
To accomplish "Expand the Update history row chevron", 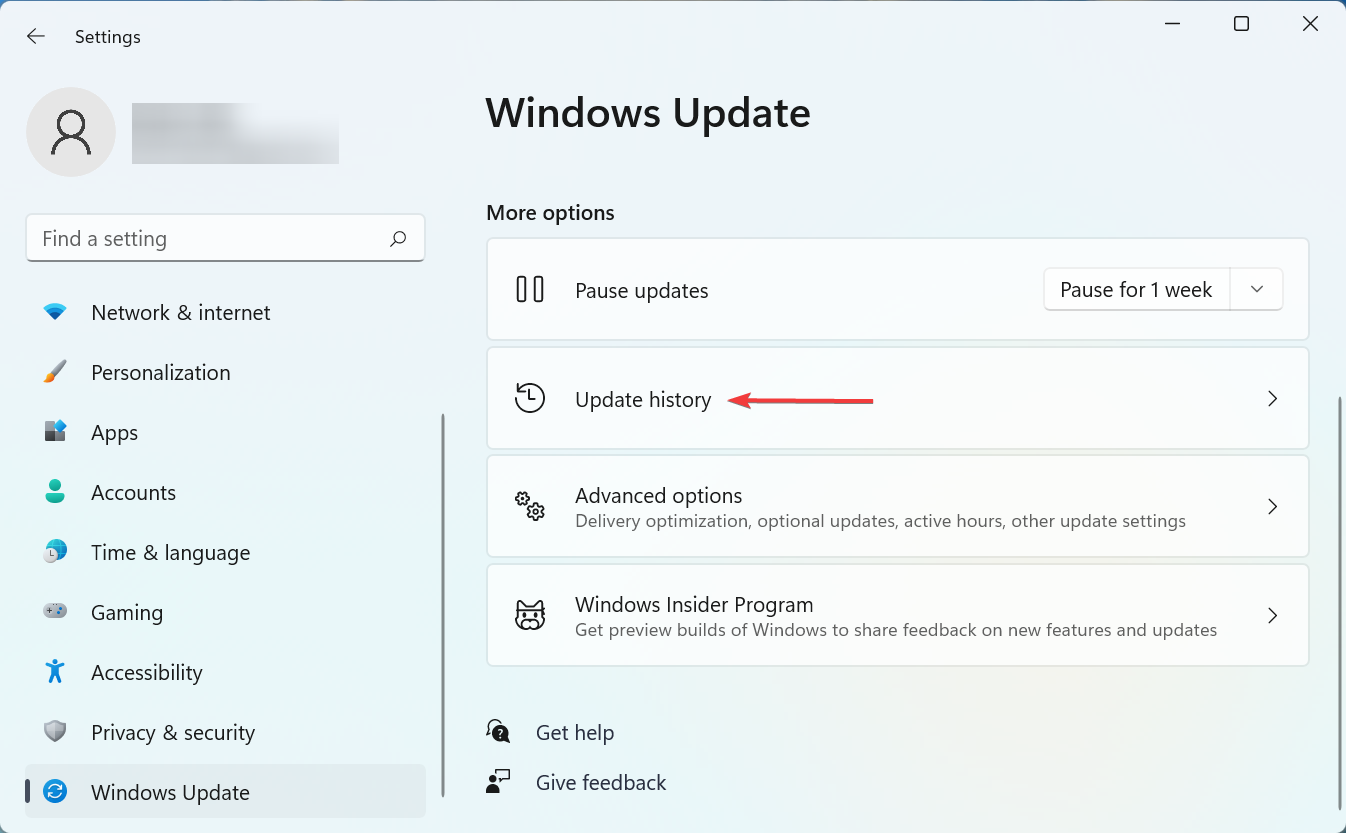I will click(1272, 398).
